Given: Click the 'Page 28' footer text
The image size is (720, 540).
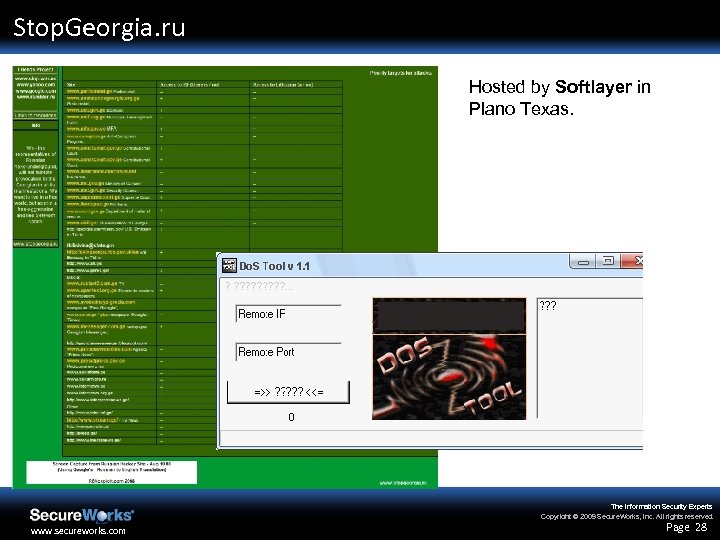Looking at the screenshot, I should 686,527.
